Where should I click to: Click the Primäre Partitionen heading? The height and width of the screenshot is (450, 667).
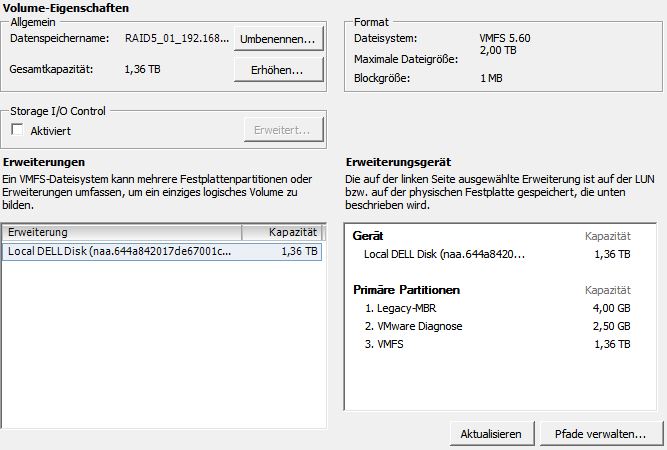coord(405,290)
